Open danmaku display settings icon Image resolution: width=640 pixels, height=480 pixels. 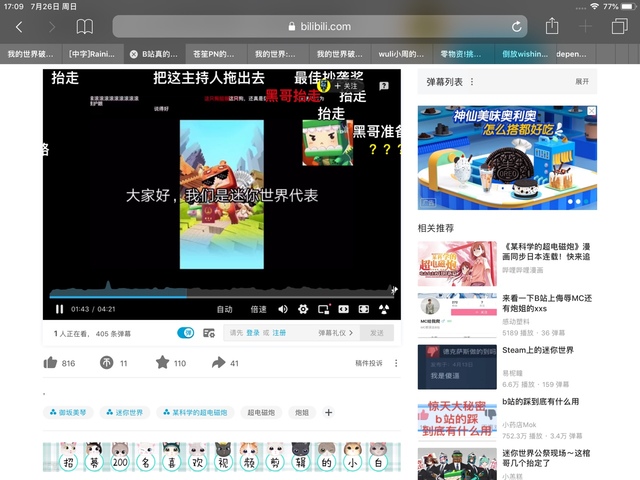click(x=209, y=333)
